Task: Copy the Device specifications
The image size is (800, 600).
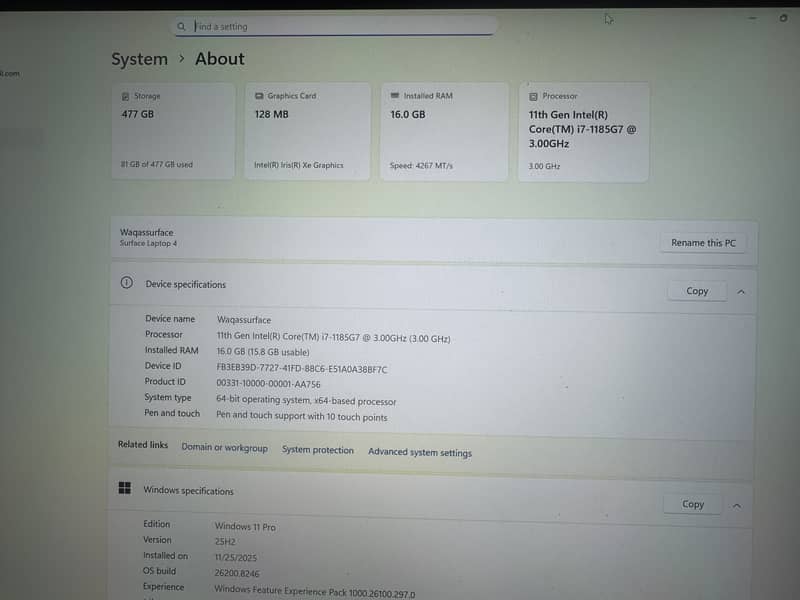Action: (x=697, y=291)
